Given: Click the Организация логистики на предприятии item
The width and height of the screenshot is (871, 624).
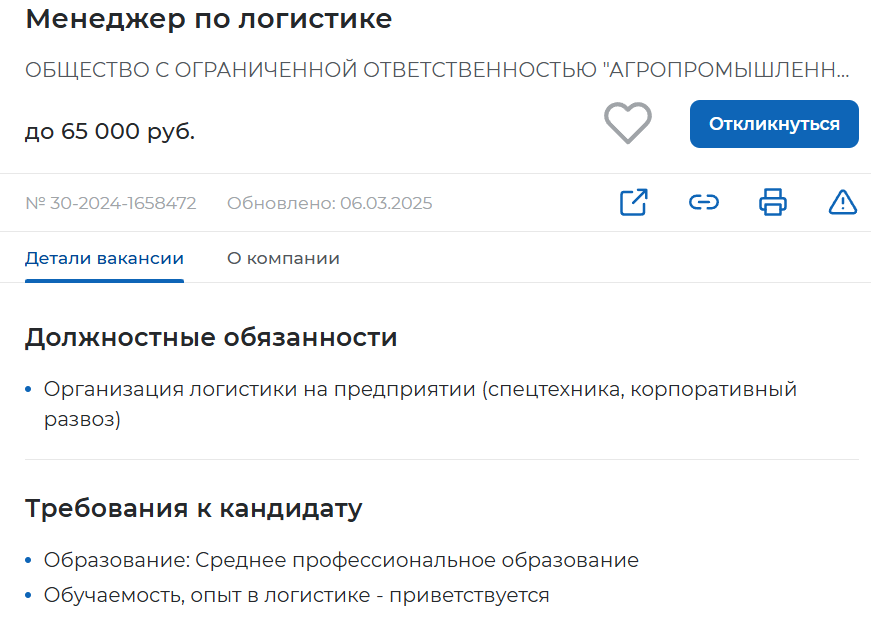Looking at the screenshot, I should [x=421, y=404].
